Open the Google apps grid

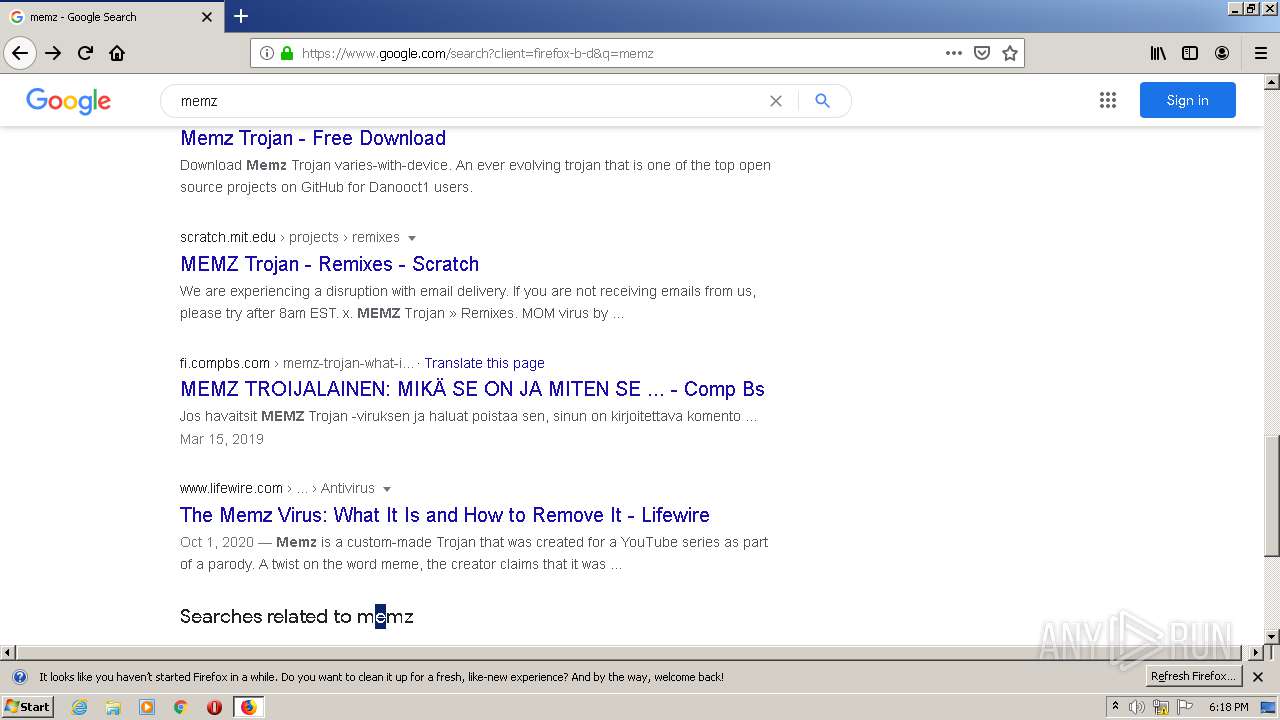coord(1107,100)
